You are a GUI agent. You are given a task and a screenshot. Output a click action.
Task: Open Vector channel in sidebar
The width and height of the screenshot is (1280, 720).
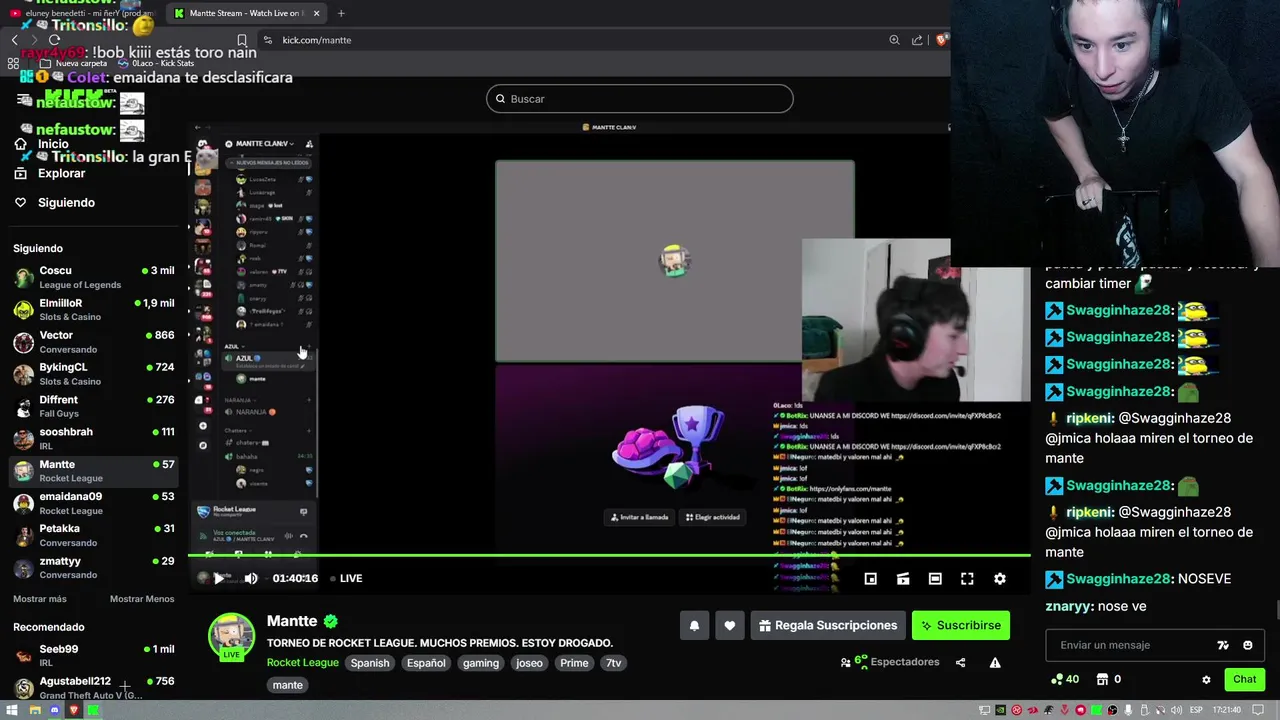pyautogui.click(x=95, y=342)
